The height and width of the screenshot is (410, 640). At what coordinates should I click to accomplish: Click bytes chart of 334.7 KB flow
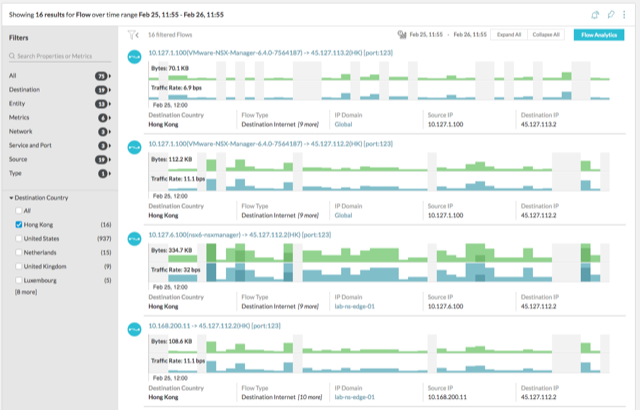(379, 253)
